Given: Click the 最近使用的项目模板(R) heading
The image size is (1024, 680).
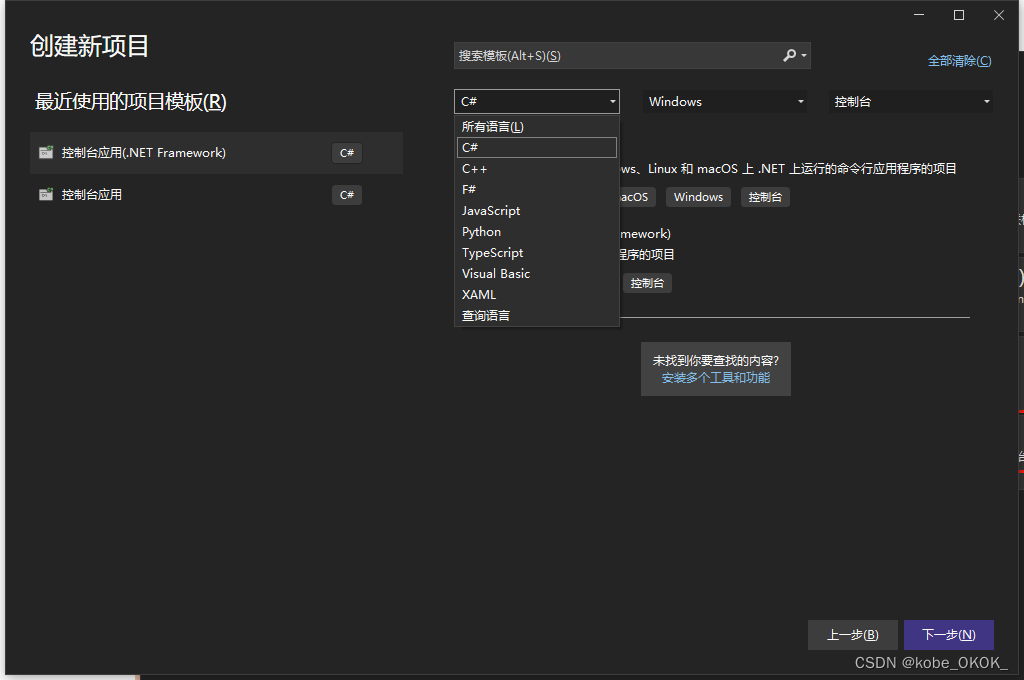Looking at the screenshot, I should point(131,102).
